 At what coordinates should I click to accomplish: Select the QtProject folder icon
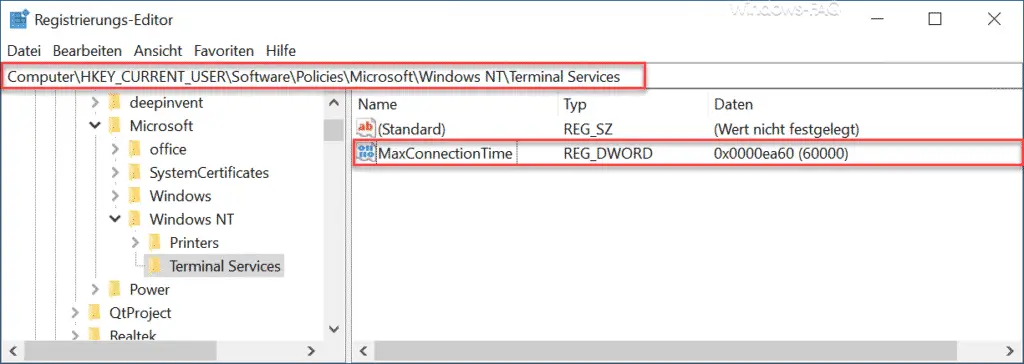point(95,312)
